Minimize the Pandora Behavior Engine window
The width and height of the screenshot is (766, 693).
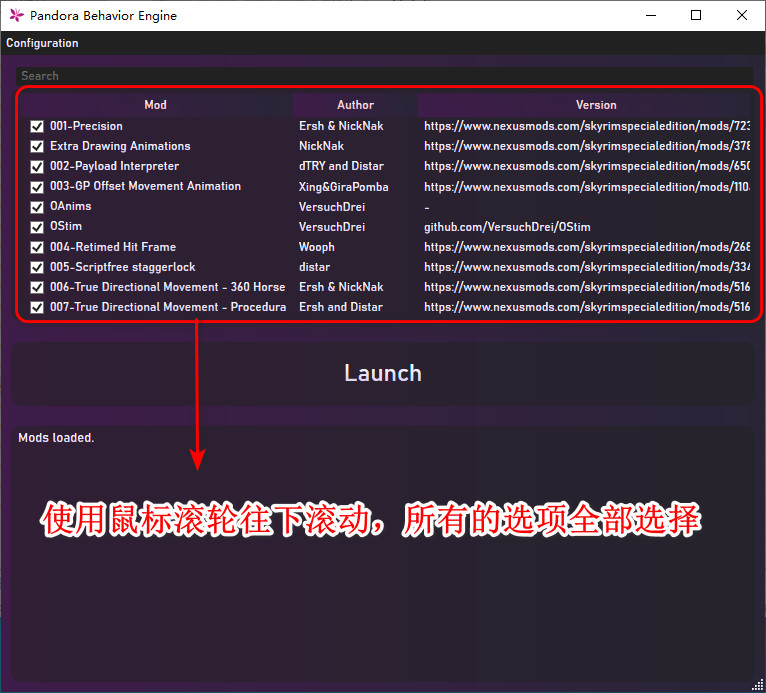point(650,15)
